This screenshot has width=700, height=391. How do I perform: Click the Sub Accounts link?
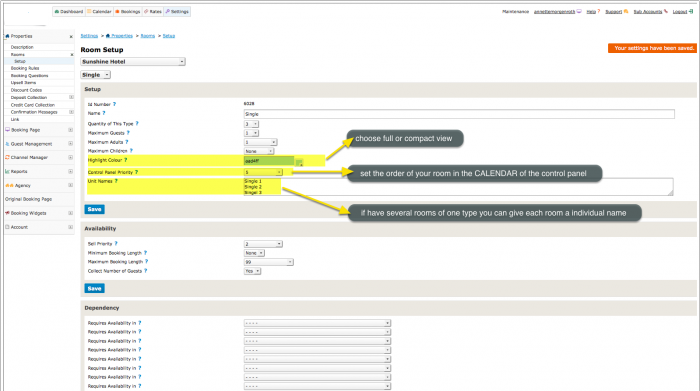coord(648,12)
